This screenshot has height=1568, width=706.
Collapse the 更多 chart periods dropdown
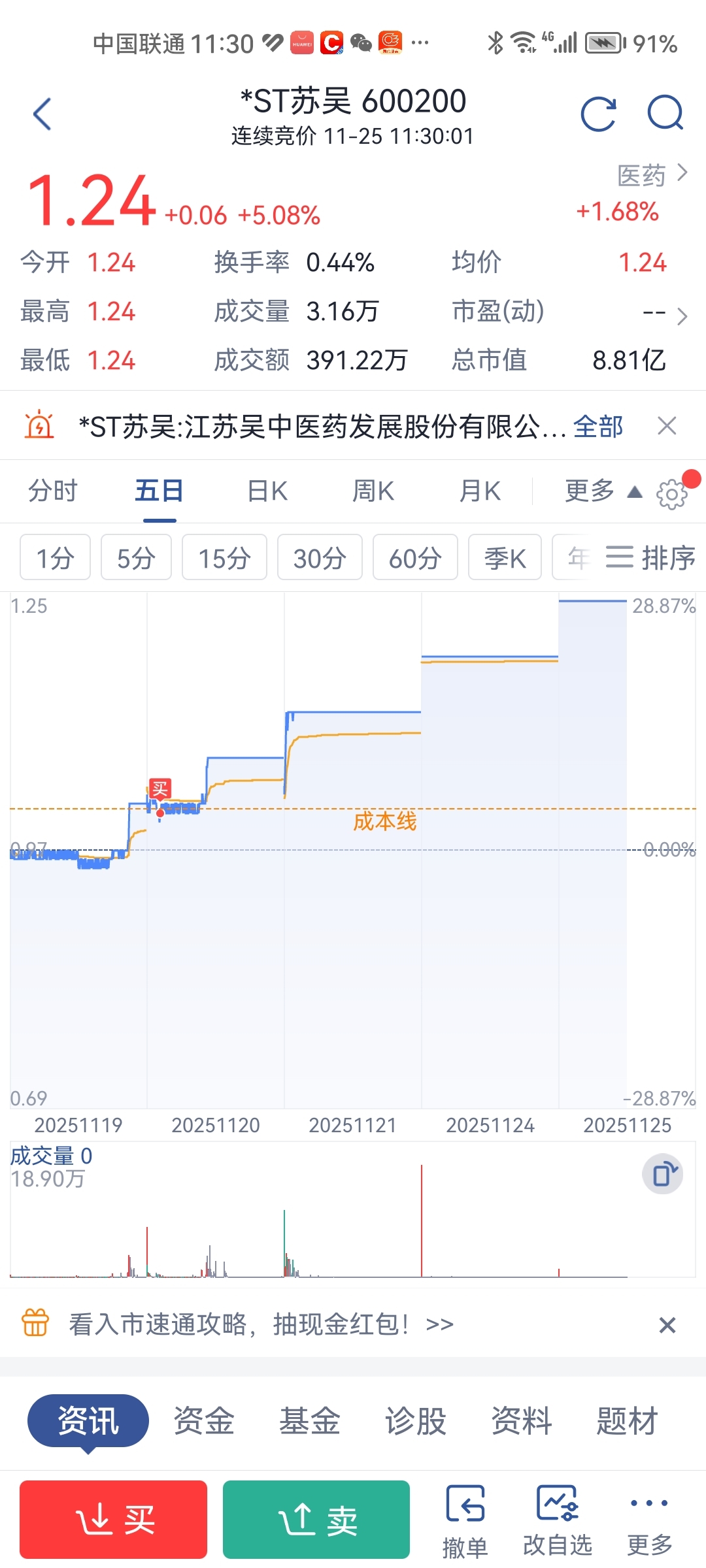pos(602,491)
